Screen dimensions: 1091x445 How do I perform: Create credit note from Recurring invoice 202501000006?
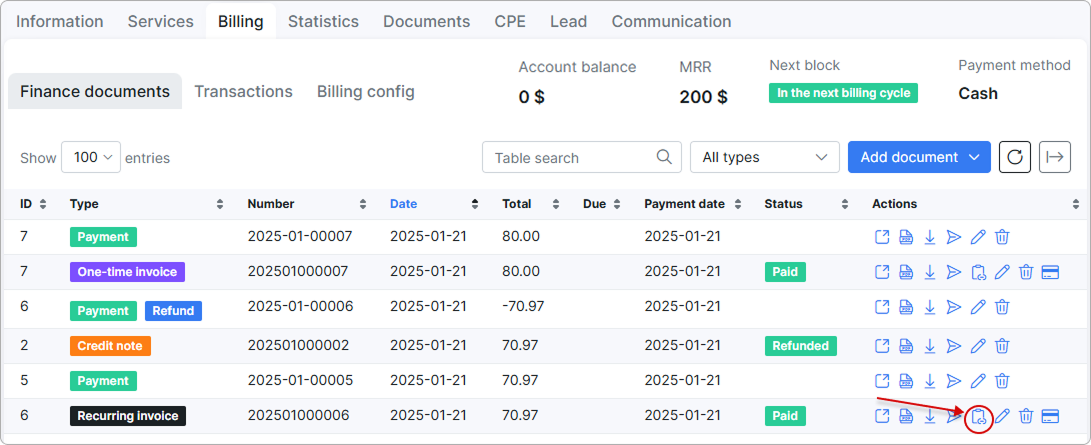click(979, 416)
